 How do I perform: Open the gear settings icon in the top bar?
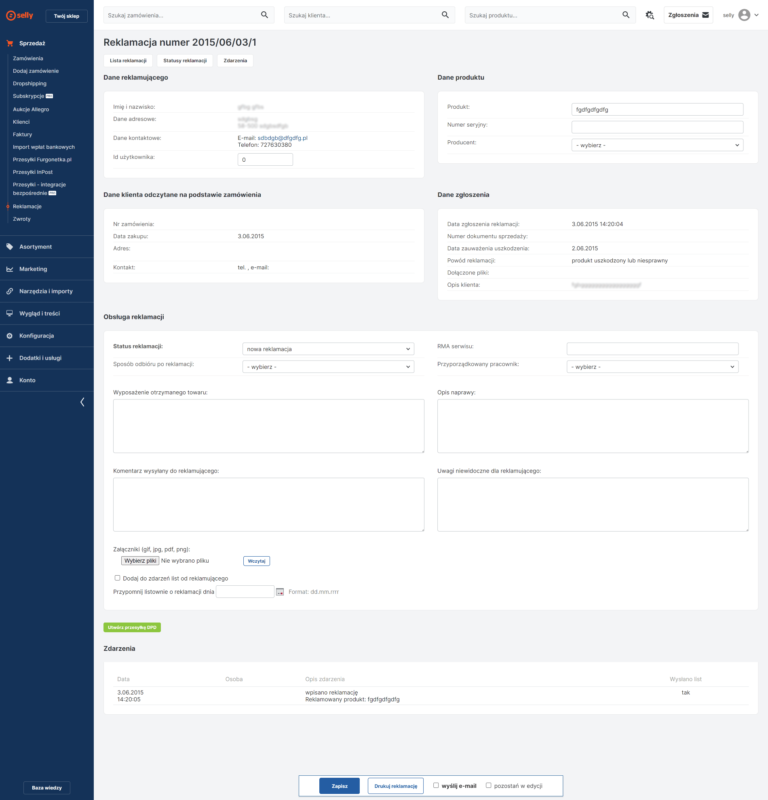click(650, 16)
